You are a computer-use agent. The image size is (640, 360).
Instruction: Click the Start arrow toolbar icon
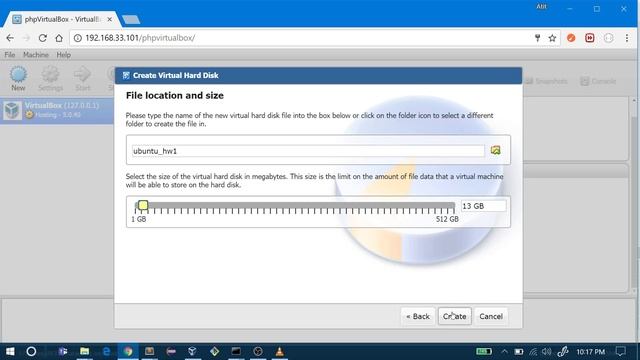coord(82,78)
